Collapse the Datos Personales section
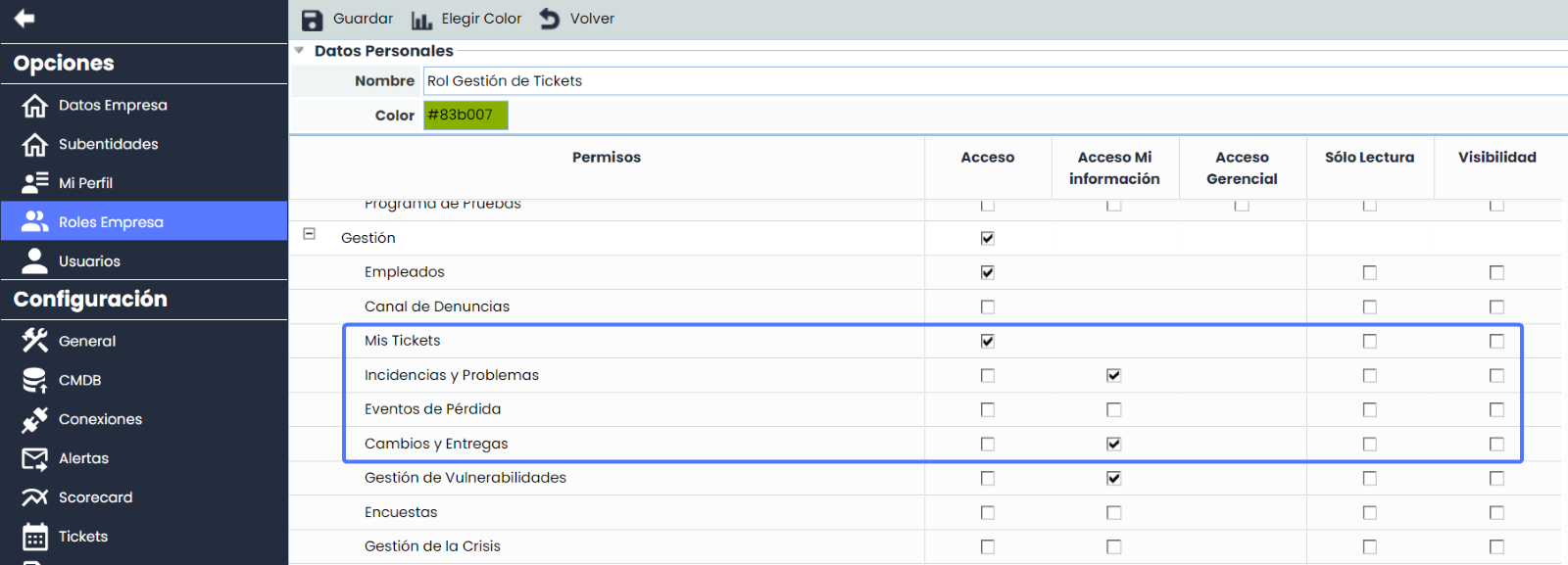This screenshot has height=565, width=1568. click(300, 51)
